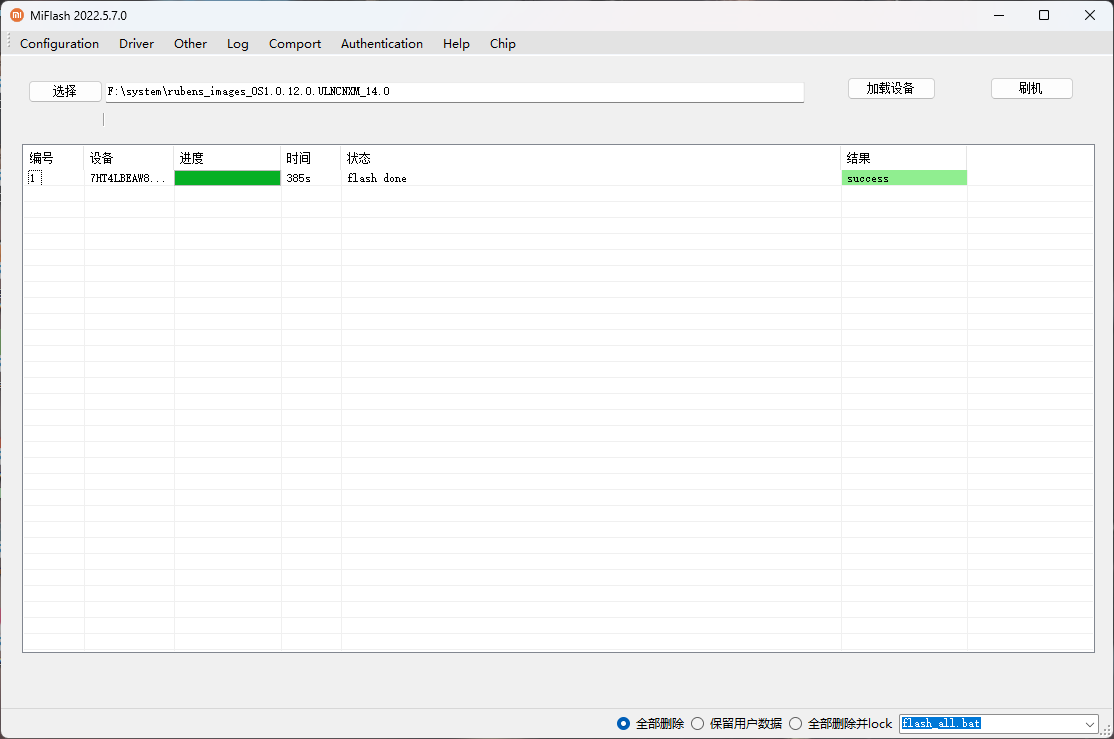Click the 刷机 flash button
The image size is (1114, 739).
(x=1032, y=88)
